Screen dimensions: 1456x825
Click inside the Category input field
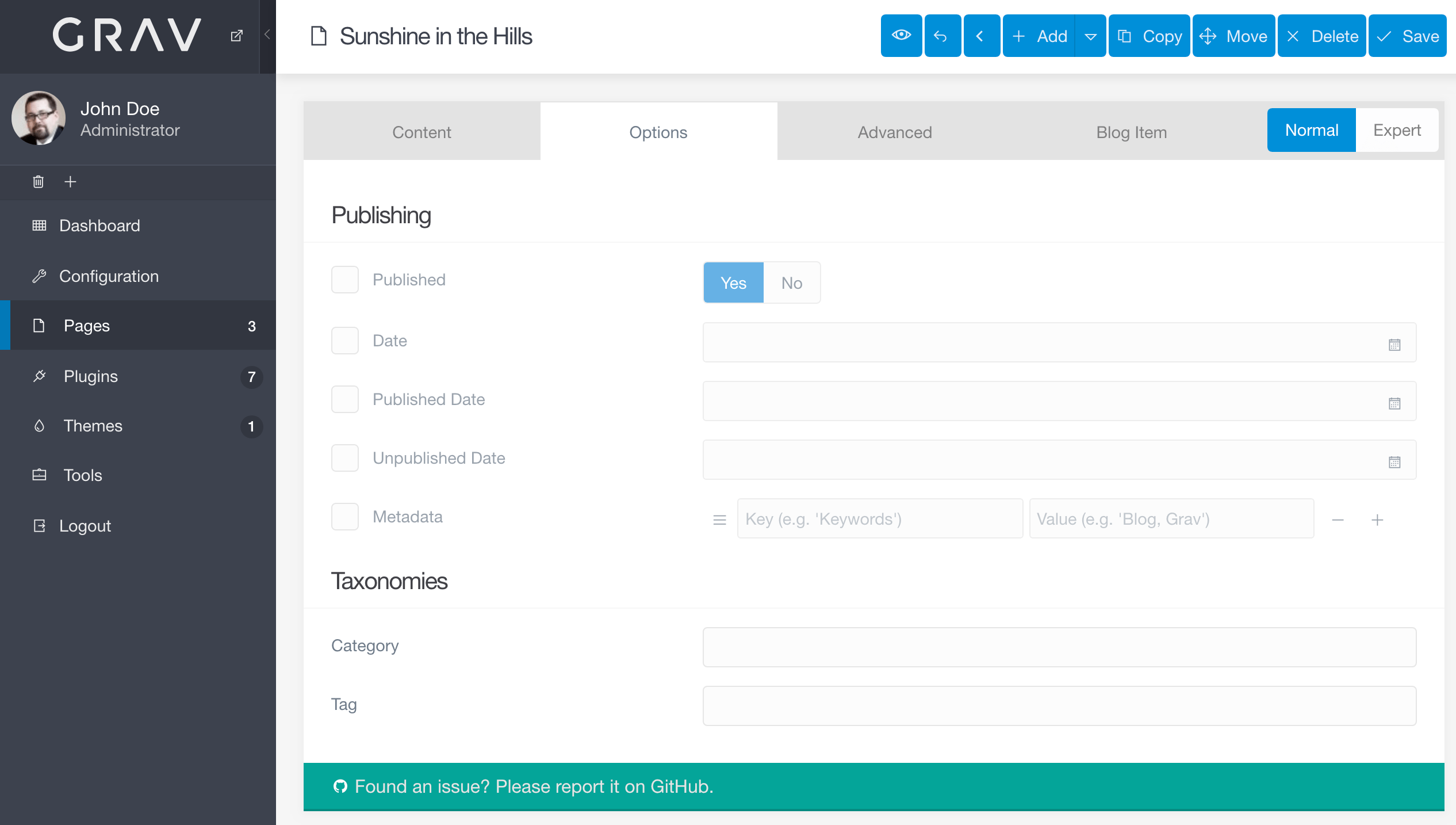(x=1058, y=647)
